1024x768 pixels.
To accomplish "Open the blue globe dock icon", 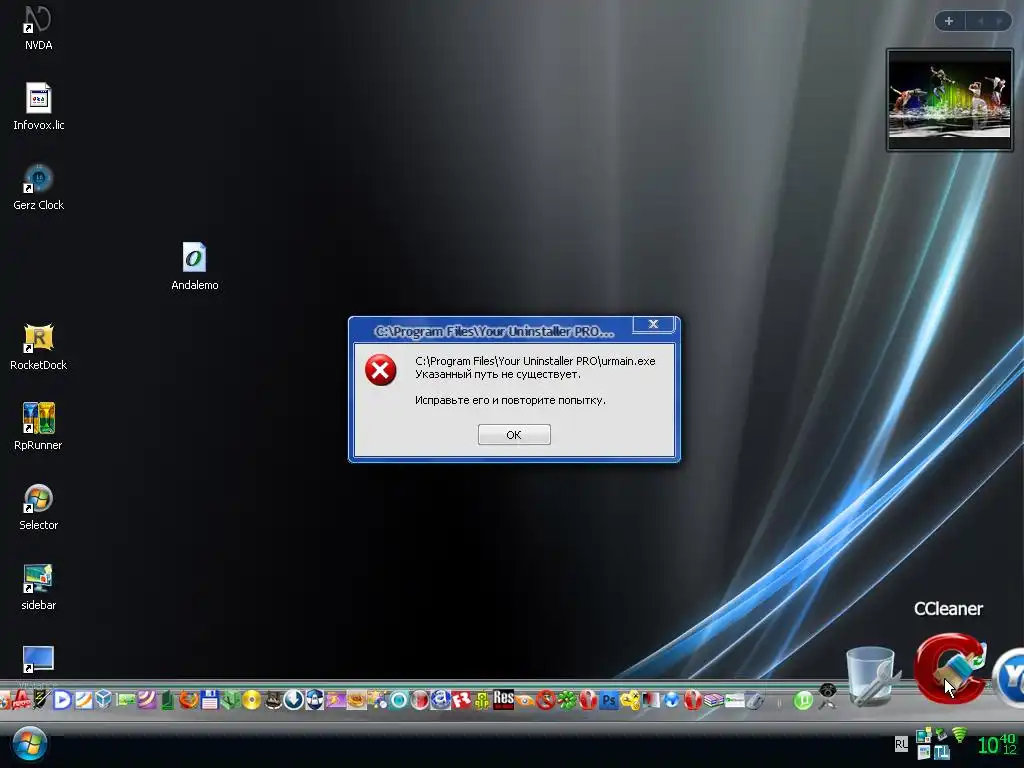I will point(671,700).
